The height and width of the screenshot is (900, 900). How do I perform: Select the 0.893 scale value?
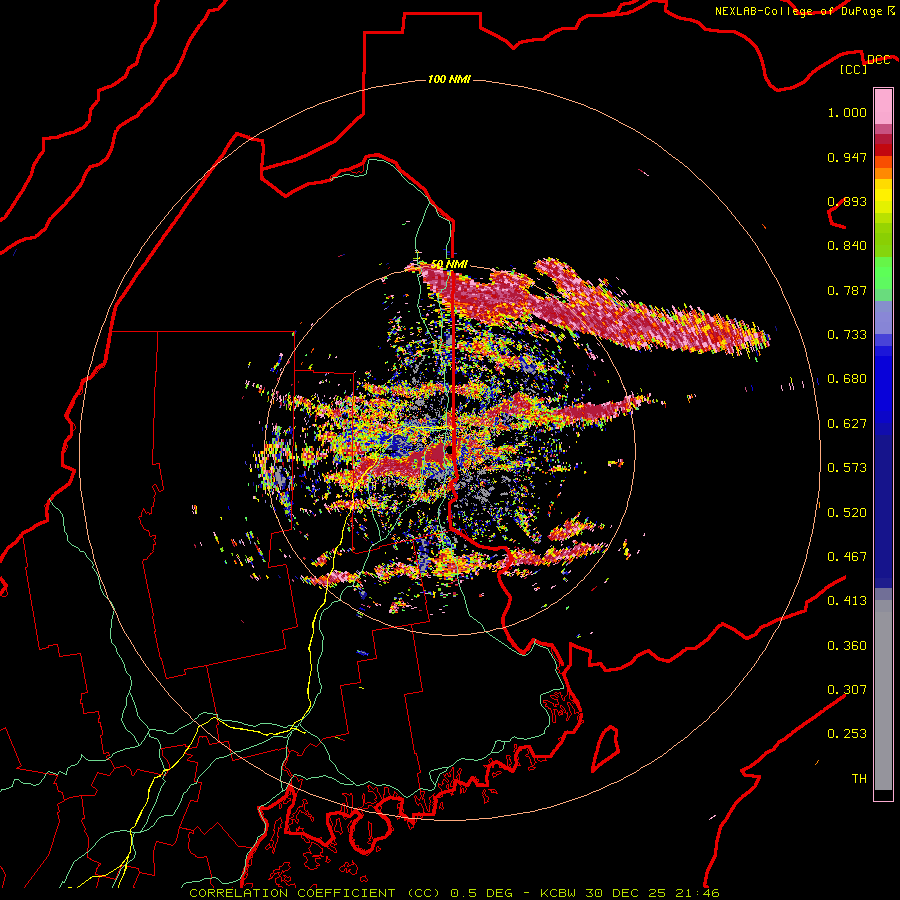(847, 201)
